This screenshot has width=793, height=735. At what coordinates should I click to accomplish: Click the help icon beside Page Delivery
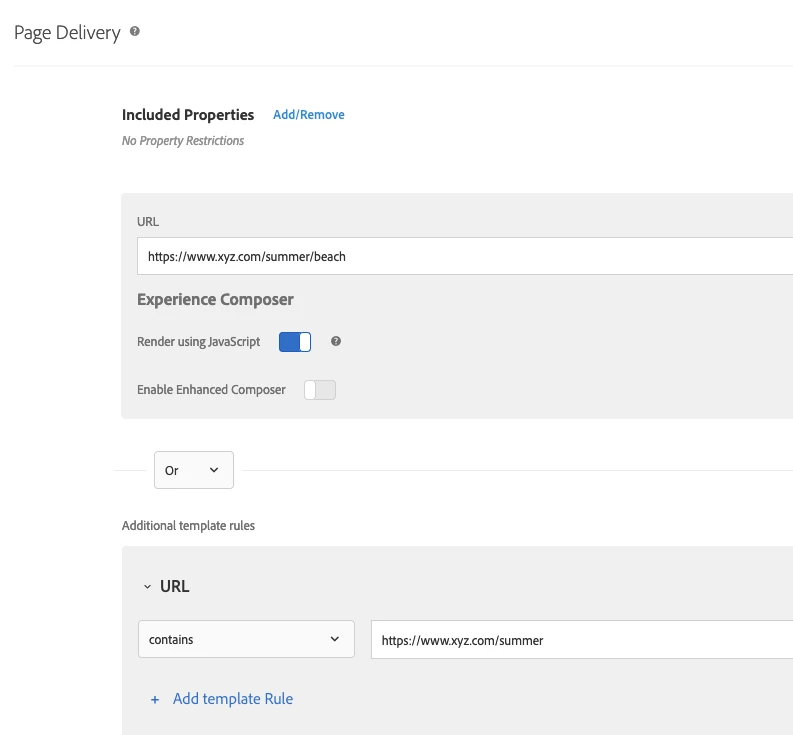click(x=135, y=32)
